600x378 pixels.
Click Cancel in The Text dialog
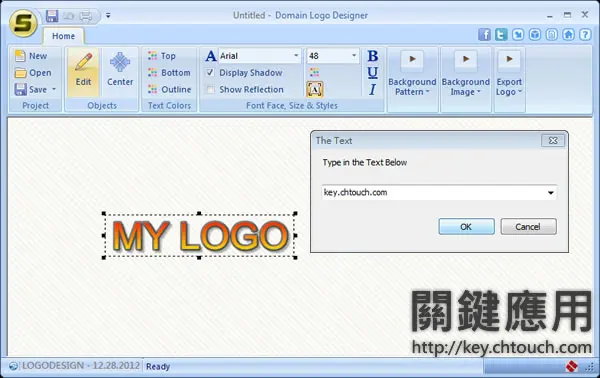[x=528, y=227]
